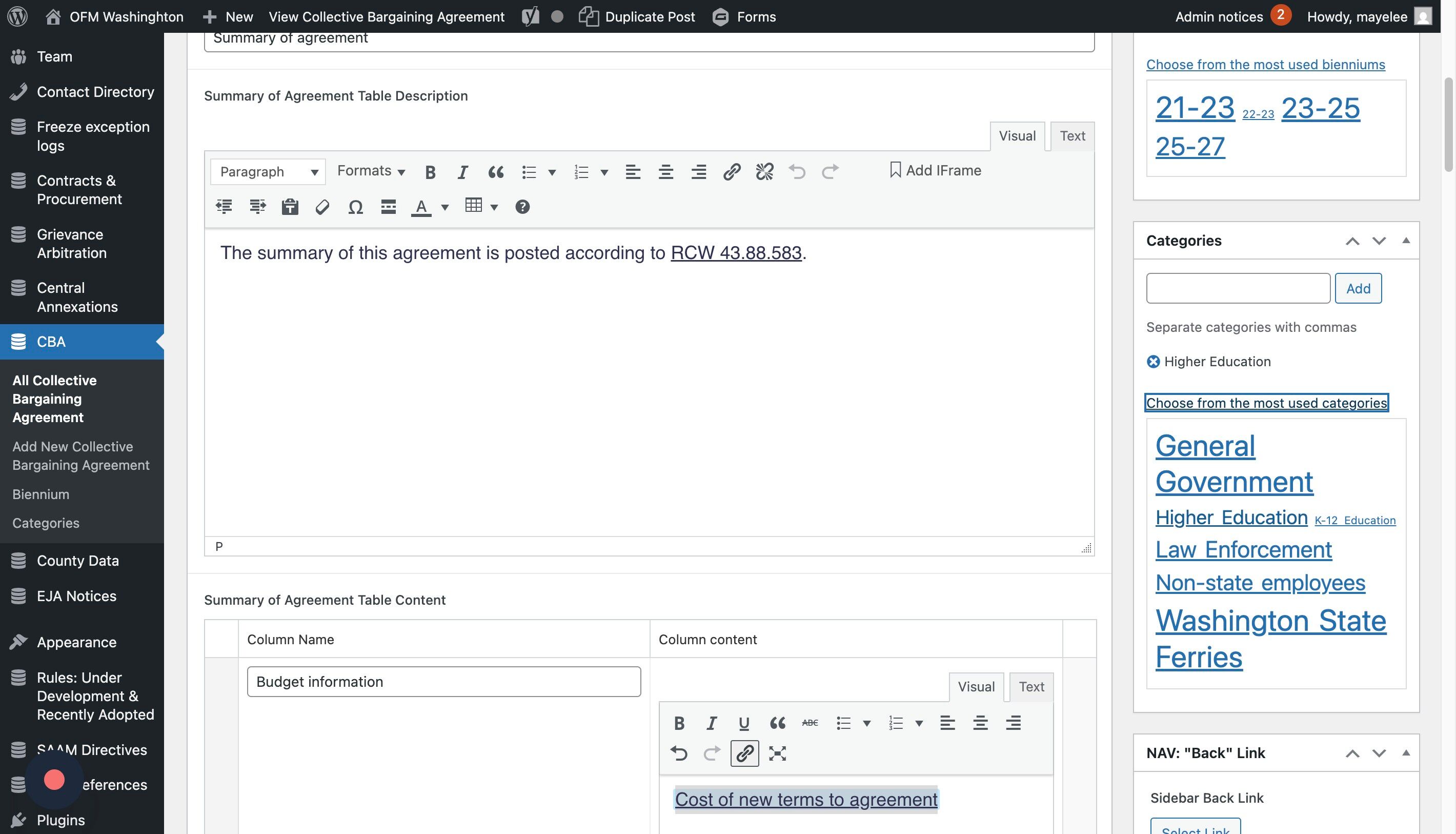Remove the Higher Education category
The height and width of the screenshot is (834, 1456).
(x=1153, y=362)
